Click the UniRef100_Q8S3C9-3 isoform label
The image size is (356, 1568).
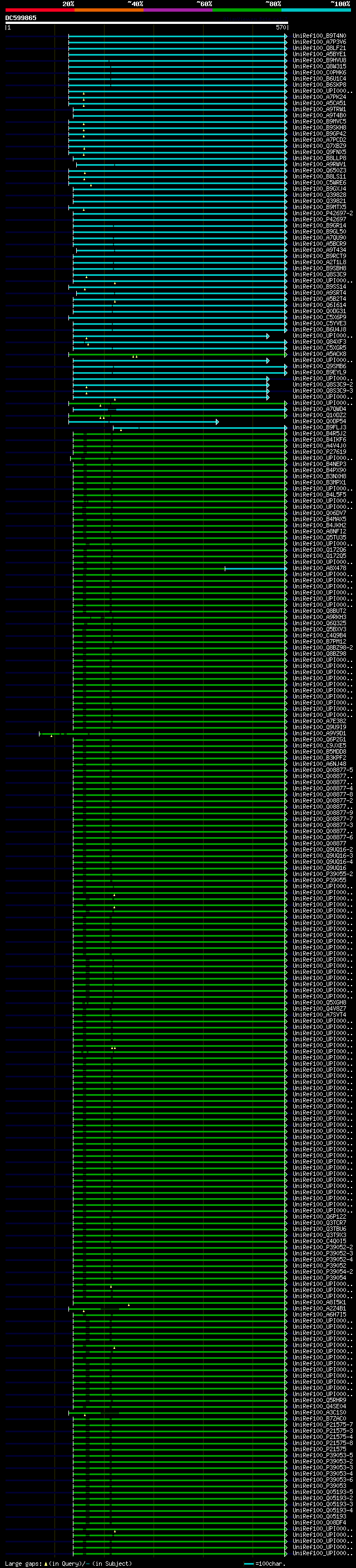click(323, 391)
